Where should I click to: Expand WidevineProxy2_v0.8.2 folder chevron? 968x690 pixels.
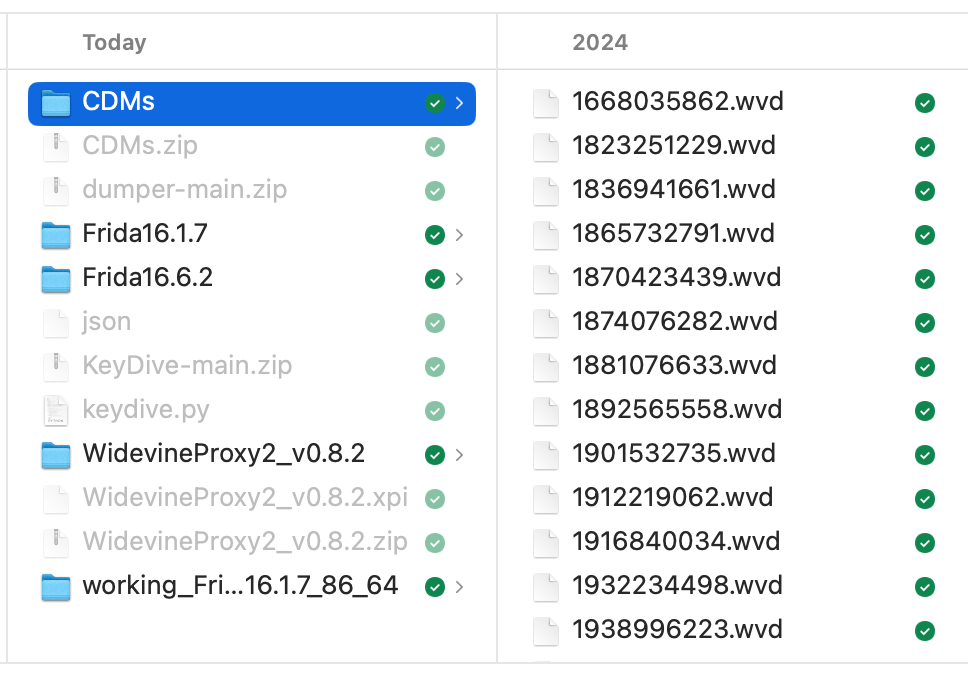[459, 455]
